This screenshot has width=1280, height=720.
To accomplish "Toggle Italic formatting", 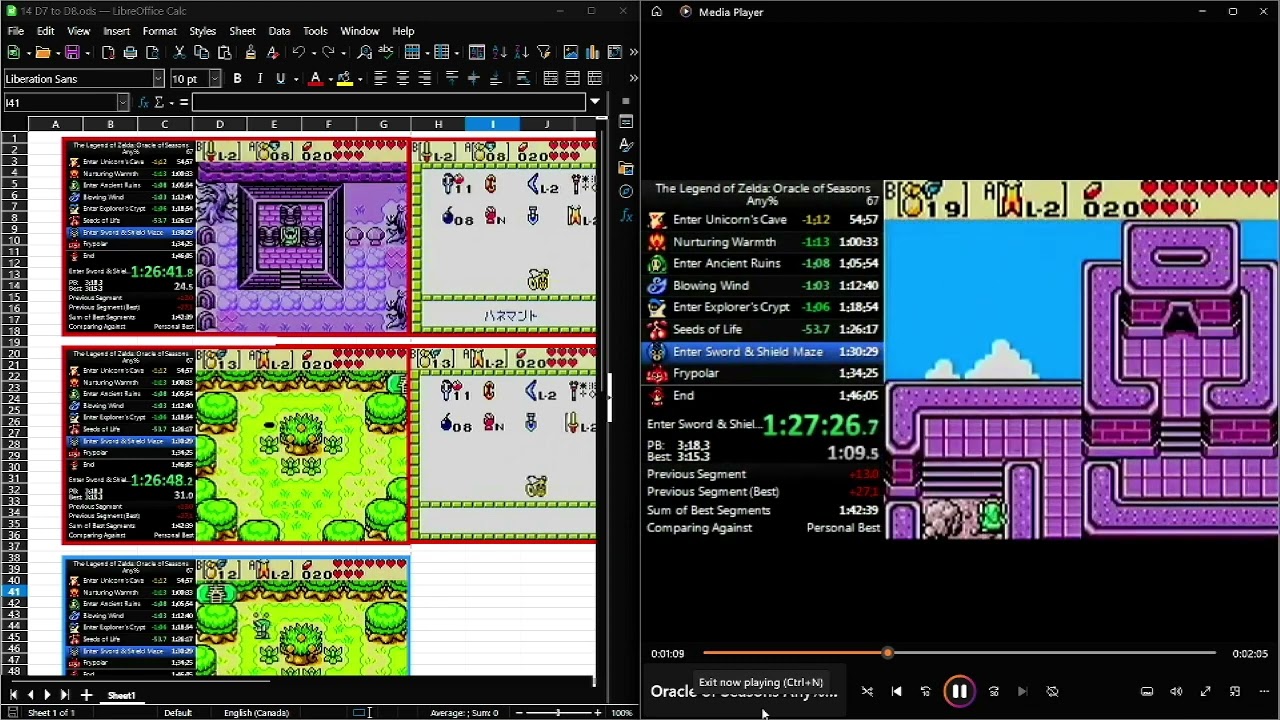I will pyautogui.click(x=259, y=78).
